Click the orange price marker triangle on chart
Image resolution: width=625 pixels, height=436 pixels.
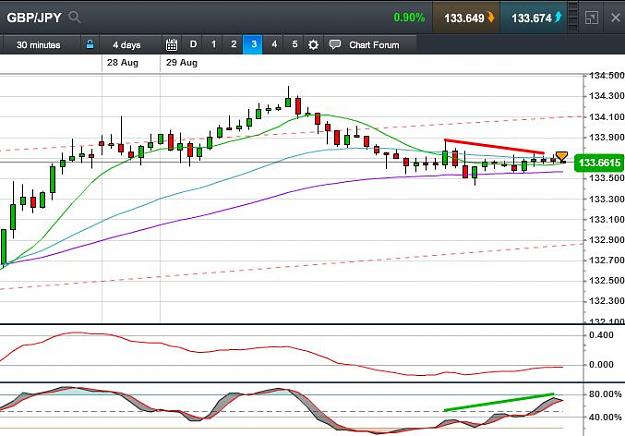562,157
